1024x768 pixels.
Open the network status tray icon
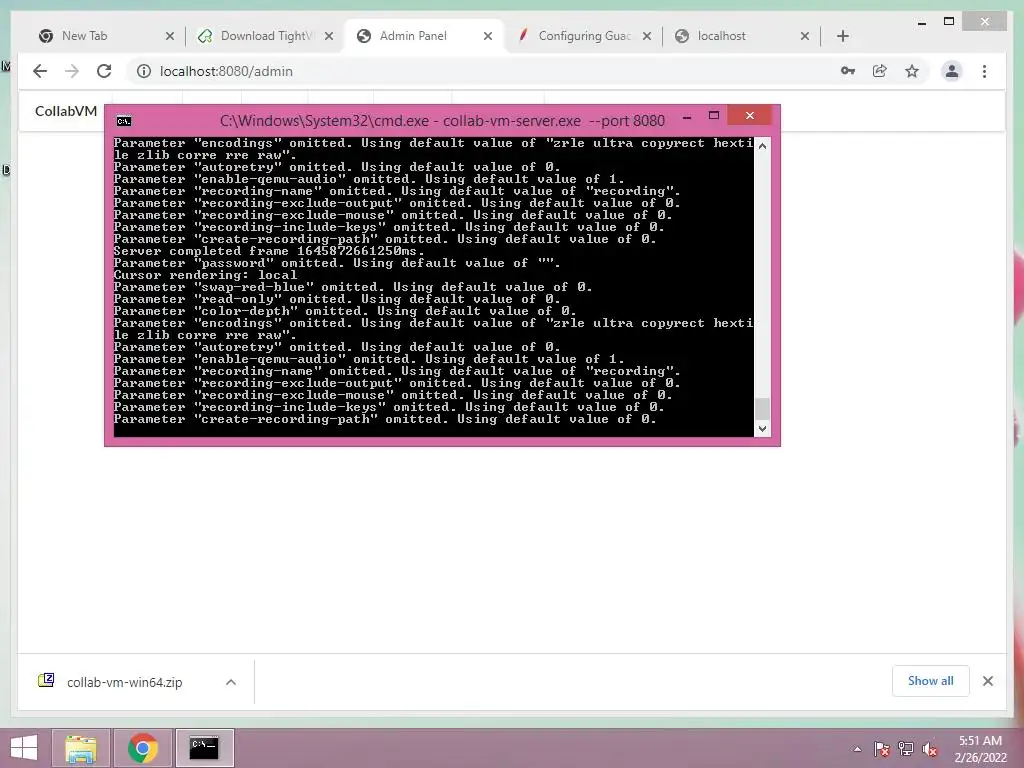(906, 749)
